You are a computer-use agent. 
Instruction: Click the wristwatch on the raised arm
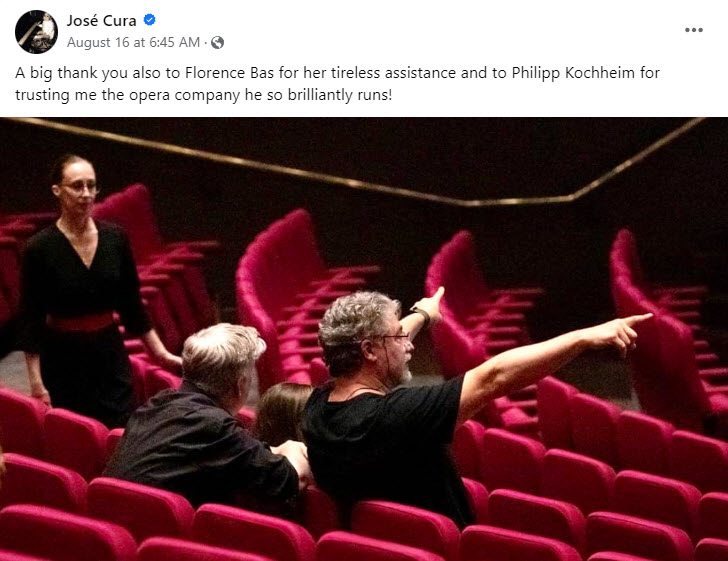tap(421, 313)
